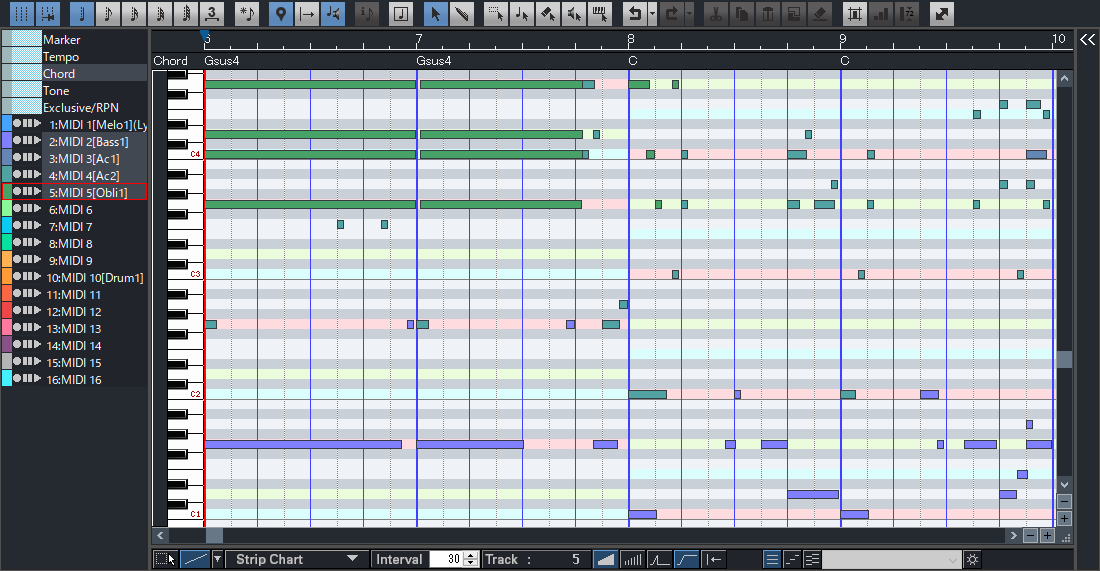The height and width of the screenshot is (571, 1100).
Task: Click color swatch of track 9:MIDI 9
Action: point(7,260)
